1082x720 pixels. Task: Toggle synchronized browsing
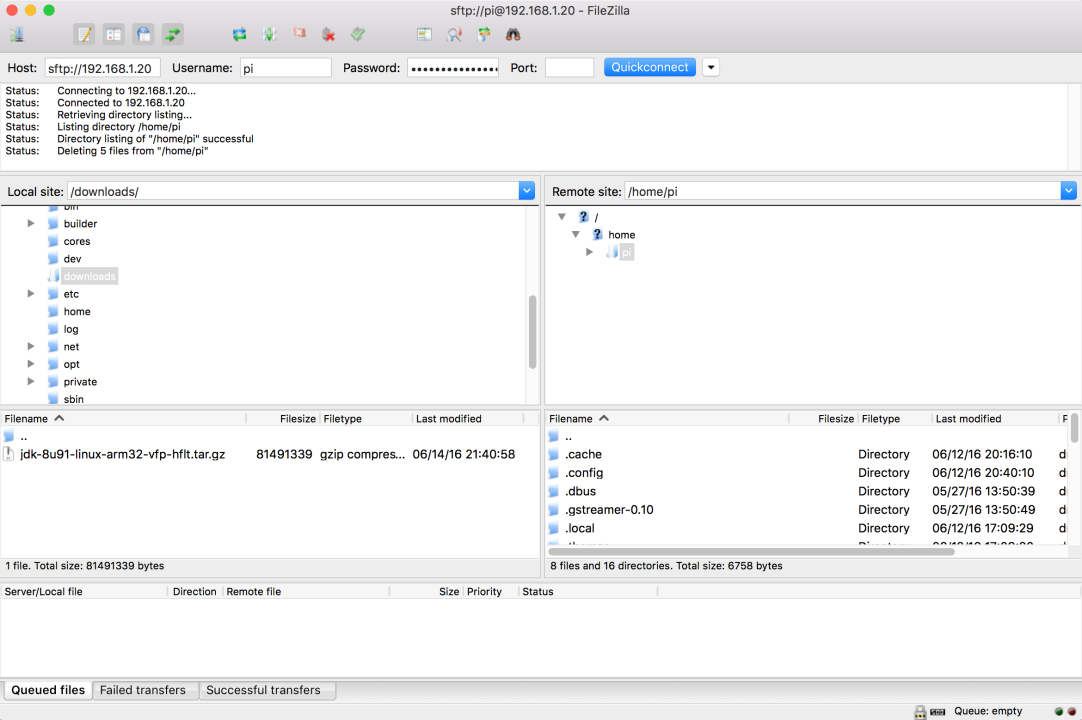coord(484,34)
